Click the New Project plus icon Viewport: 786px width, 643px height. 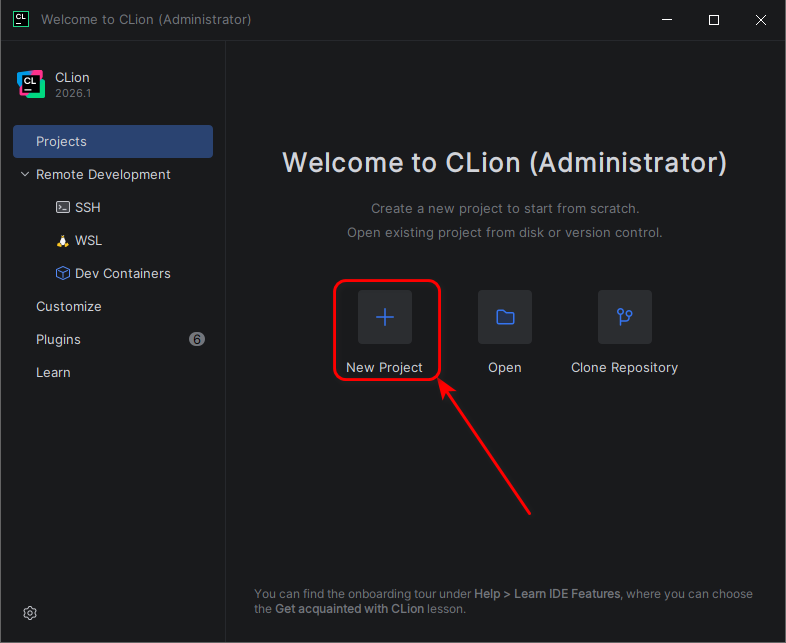point(385,317)
